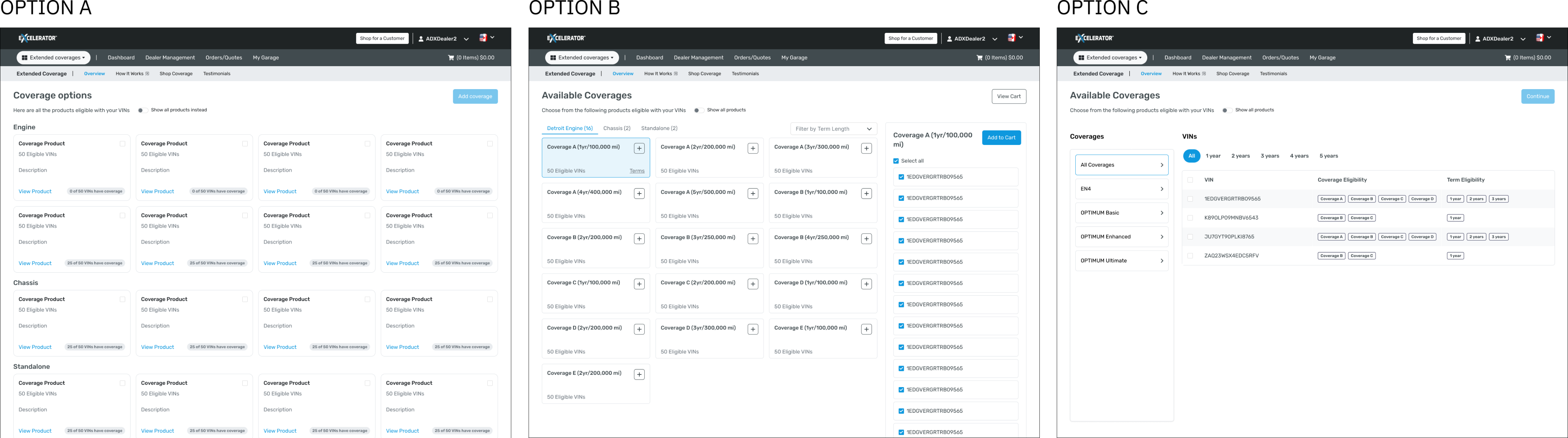The width and height of the screenshot is (1568, 438).
Task: Check the VIN table header checkbox in Option C
Action: click(1190, 180)
